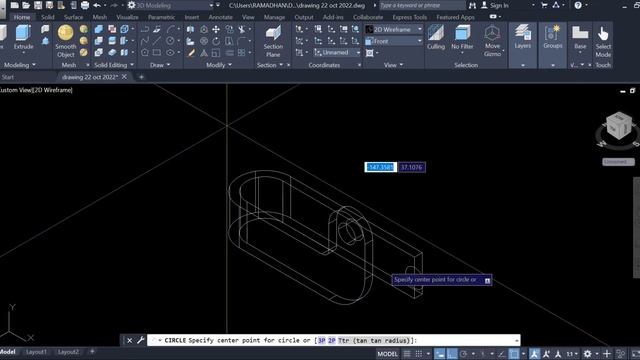This screenshot has width=640, height=360.
Task: Toggle dynamic input in status bar
Action: click(x=440, y=354)
